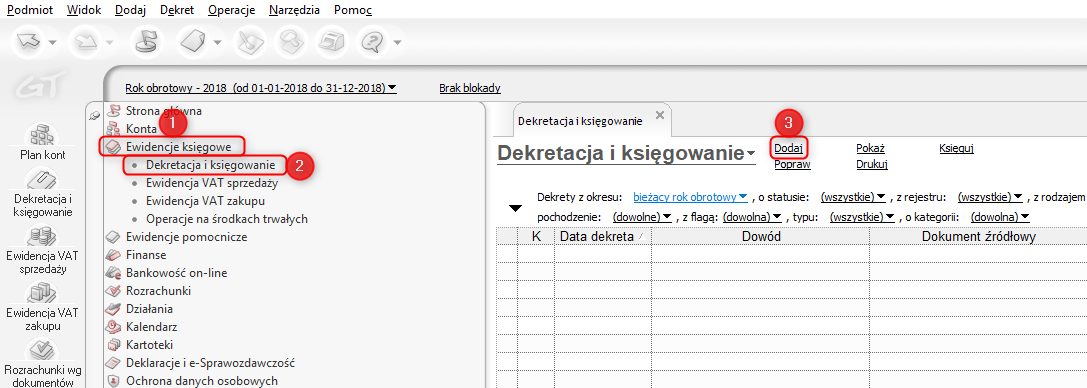The height and width of the screenshot is (388, 1087).
Task: Click Strona główna icon in tree
Action: [x=113, y=110]
